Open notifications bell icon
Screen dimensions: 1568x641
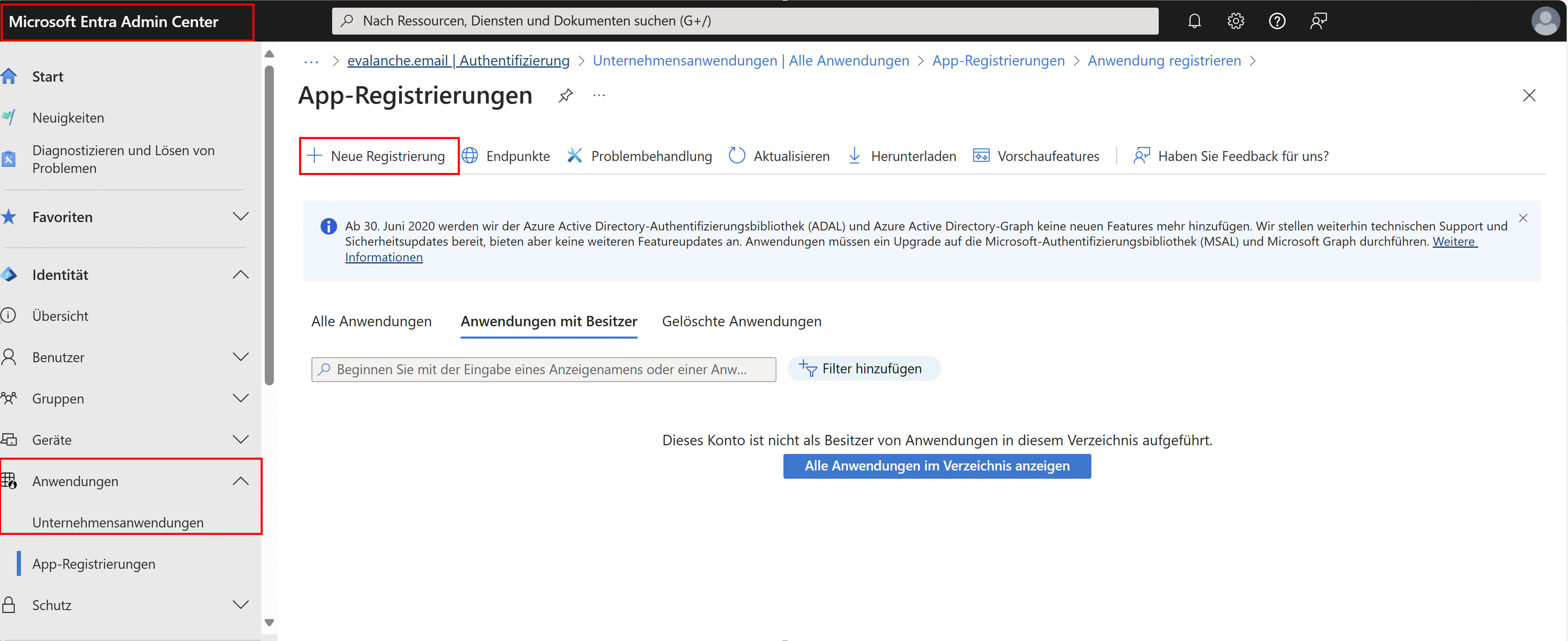(1194, 21)
